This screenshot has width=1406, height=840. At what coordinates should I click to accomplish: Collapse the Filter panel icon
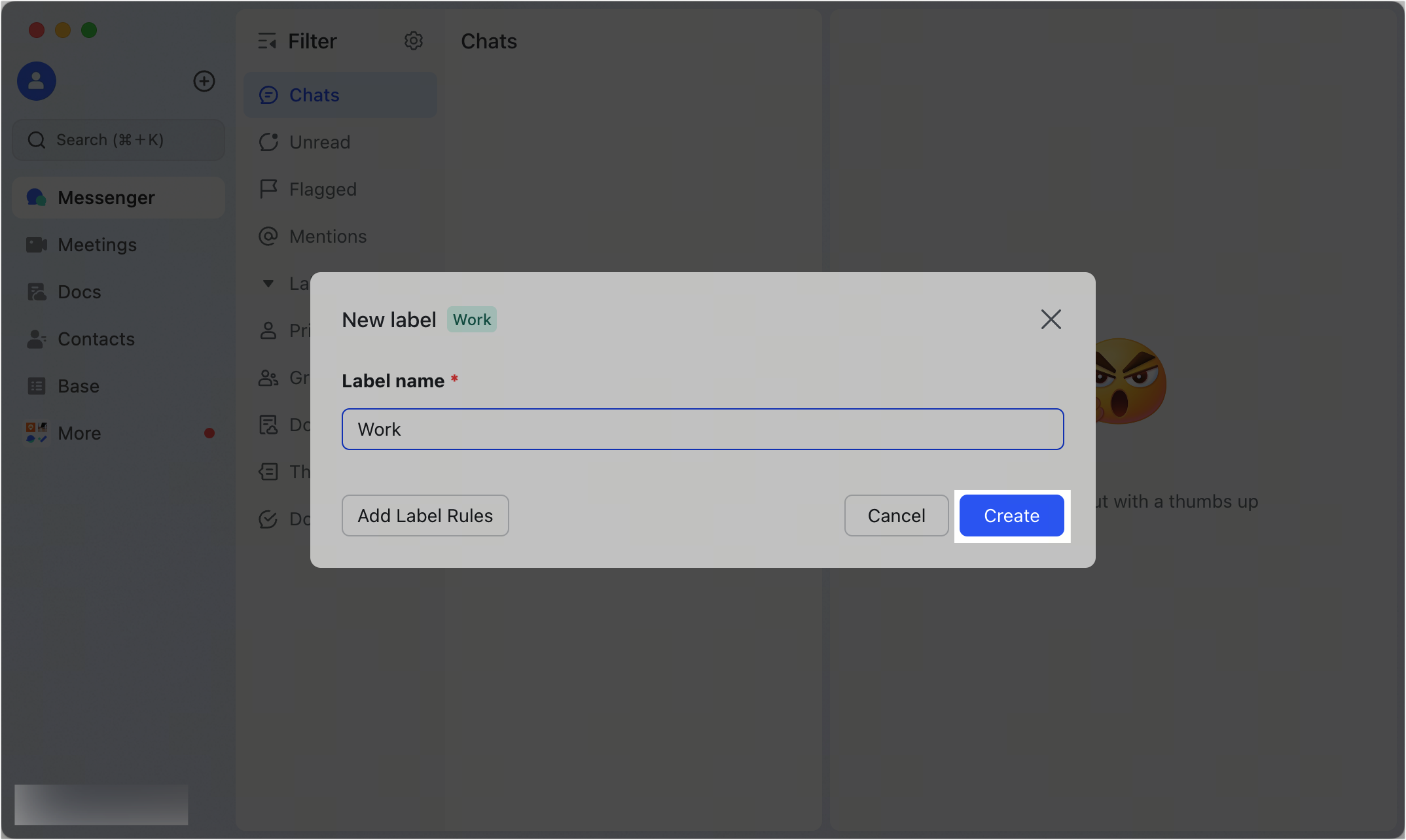pos(267,41)
